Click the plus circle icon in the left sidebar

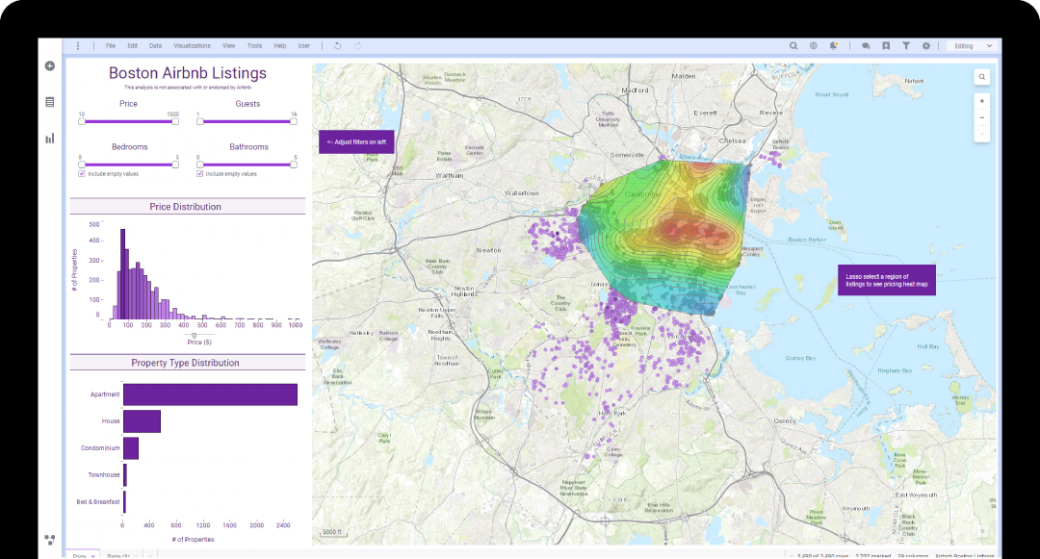pyautogui.click(x=50, y=66)
